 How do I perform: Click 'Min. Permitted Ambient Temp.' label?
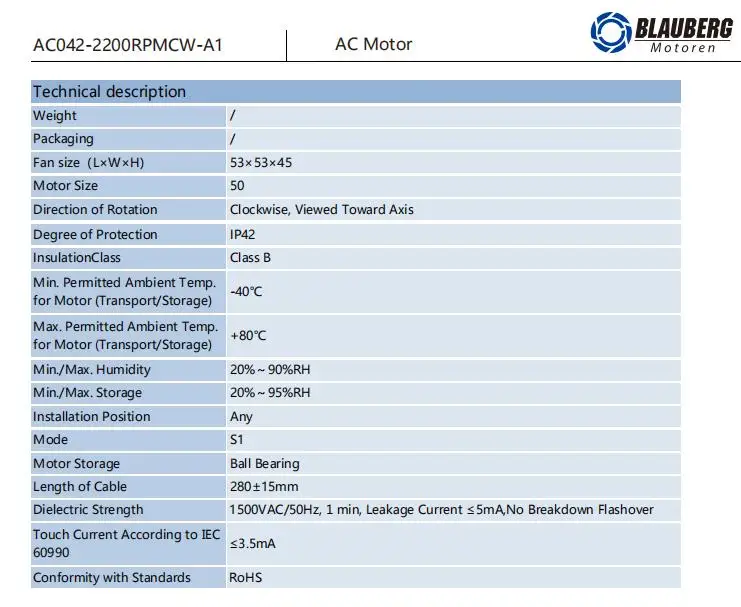click(124, 291)
